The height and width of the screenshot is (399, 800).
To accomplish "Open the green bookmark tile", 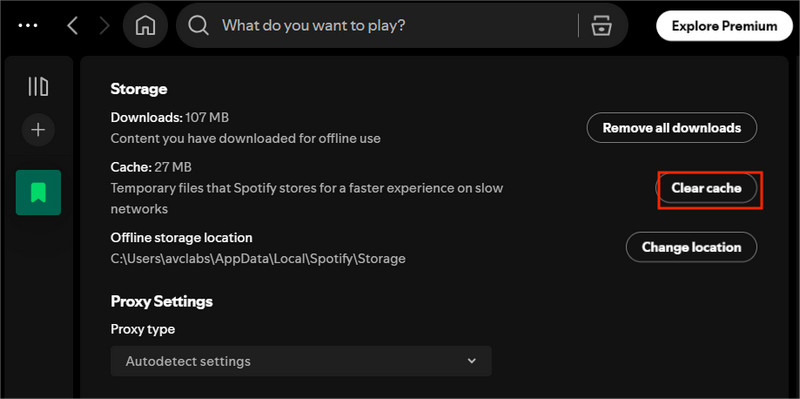I will (38, 192).
